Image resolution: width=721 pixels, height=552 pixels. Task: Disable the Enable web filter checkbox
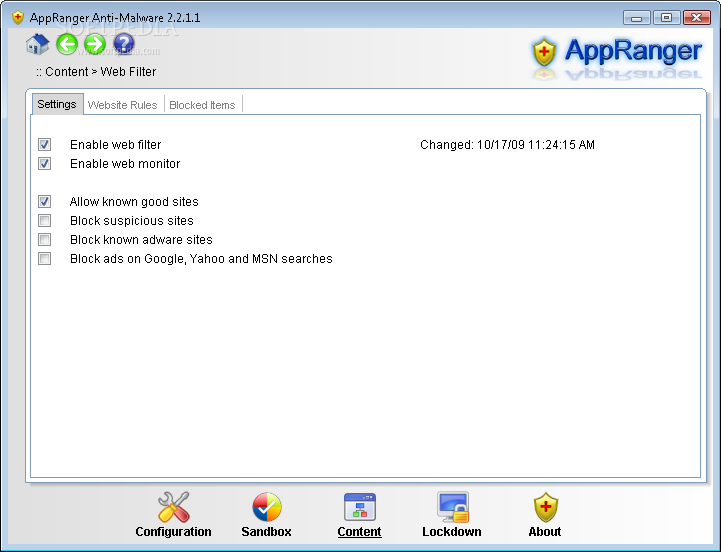point(45,144)
